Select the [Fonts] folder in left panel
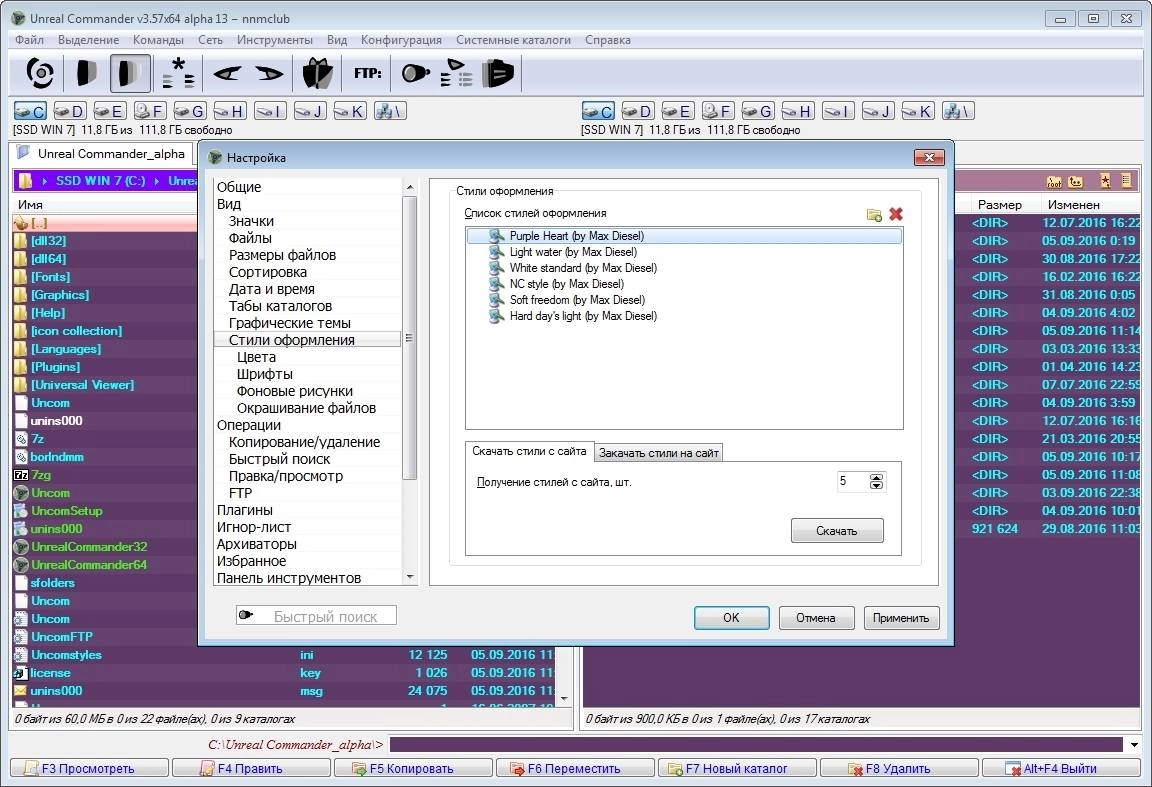This screenshot has width=1152, height=787. 50,277
